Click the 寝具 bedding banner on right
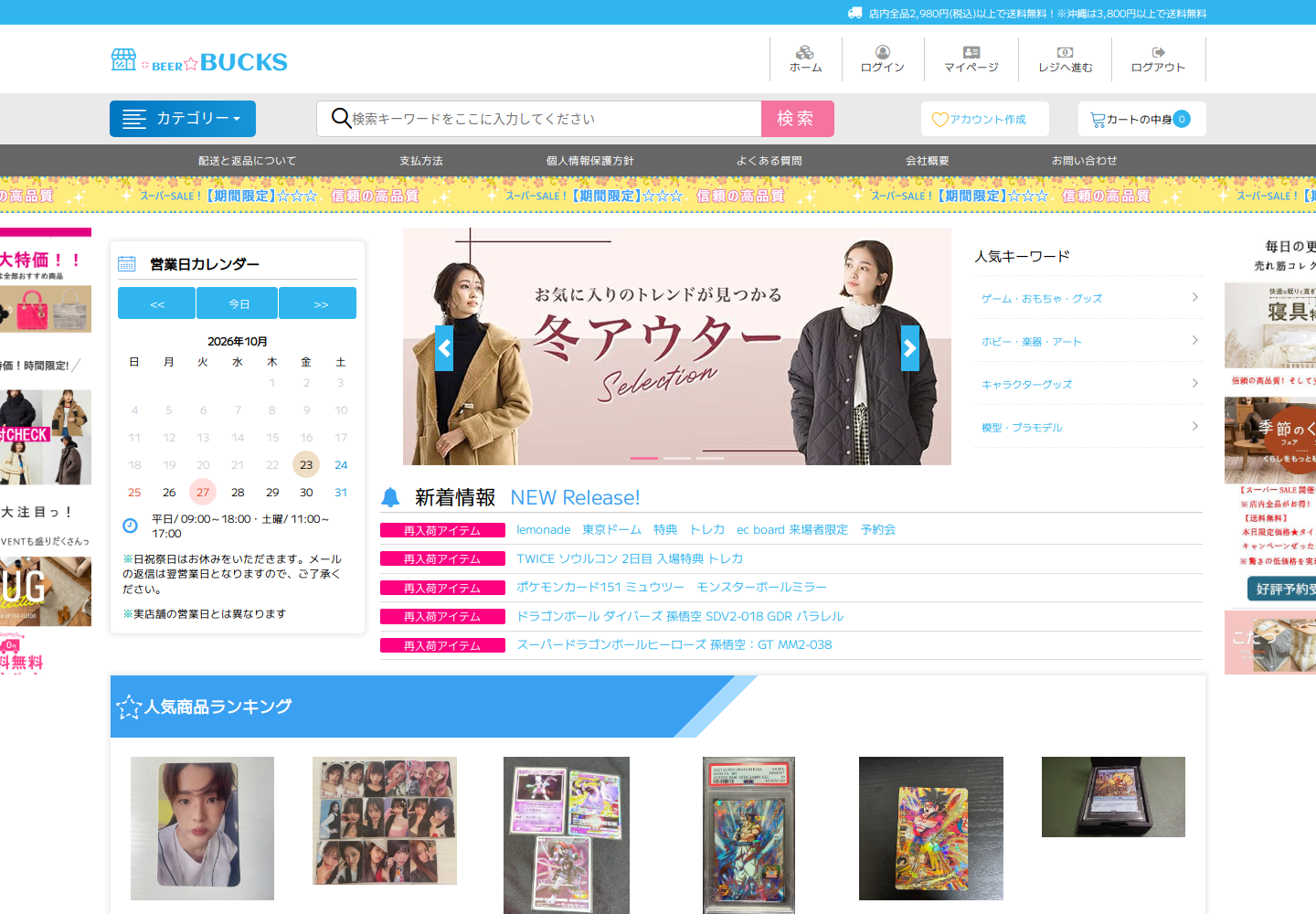This screenshot has height=914, width=1316. (1270, 324)
